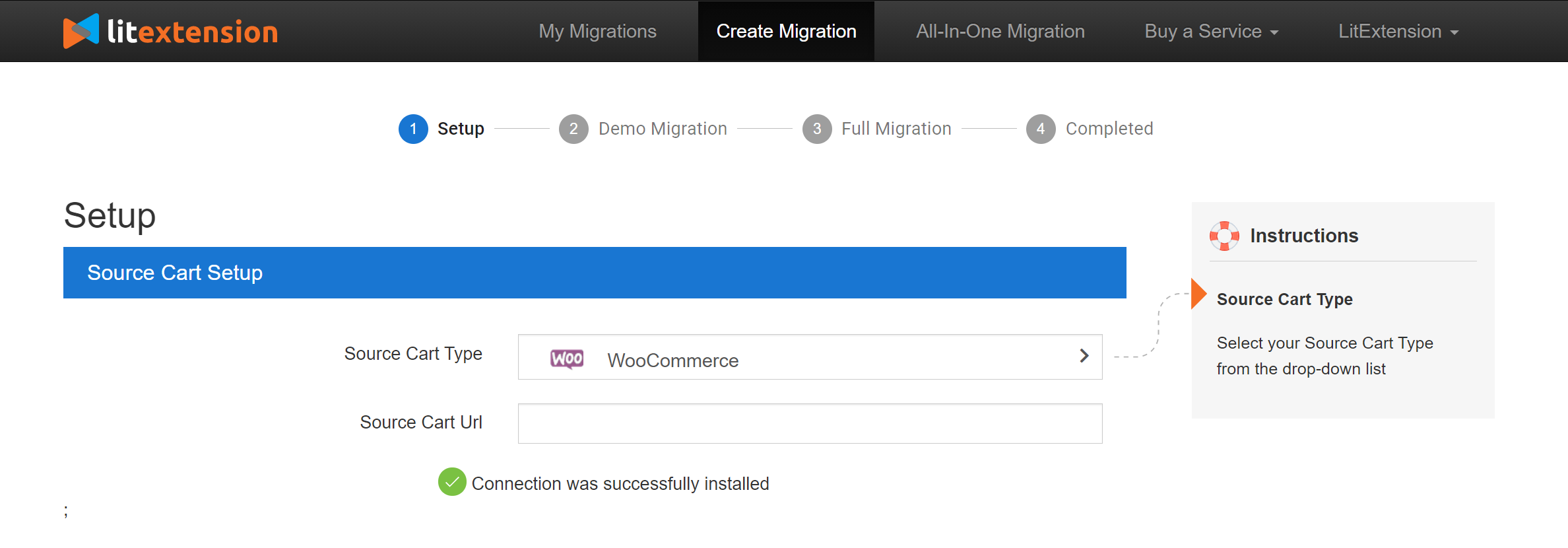This screenshot has height=548, width=1568.
Task: Click the Source Cart Url field label
Action: click(421, 423)
